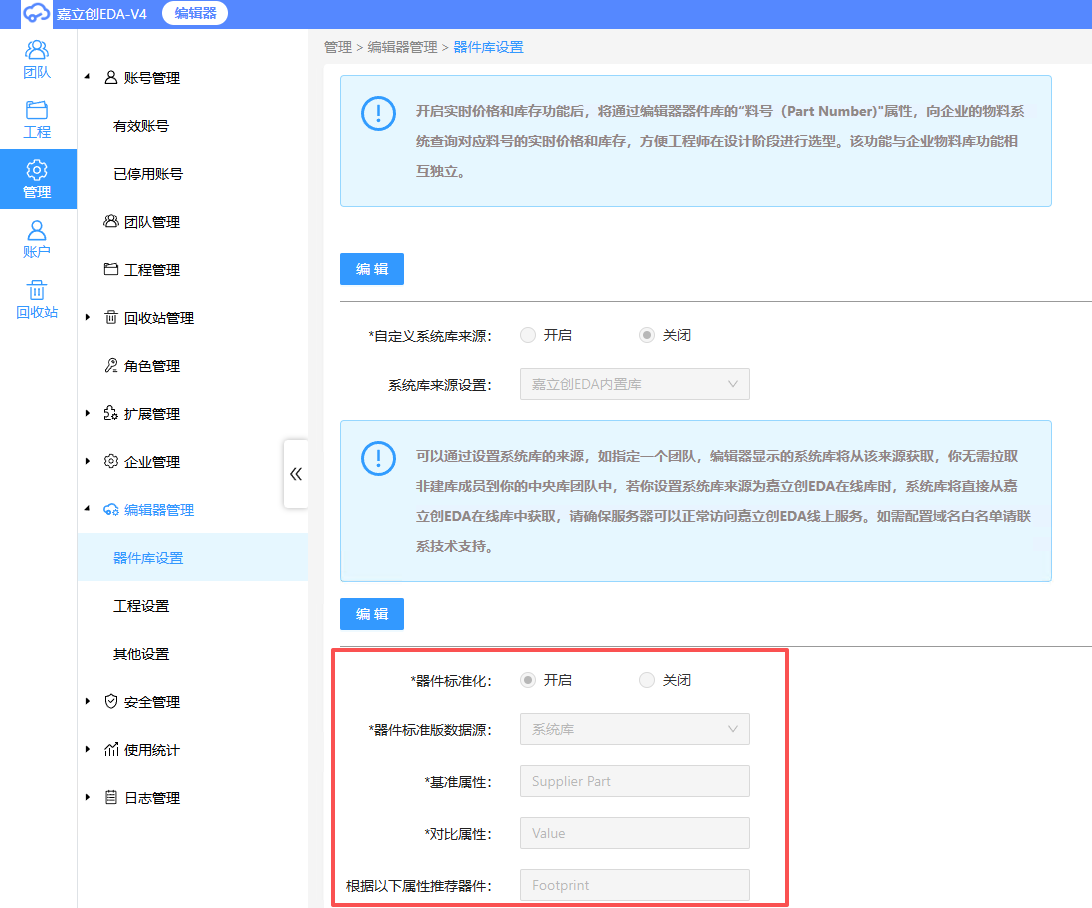Click the 企业管理 gear icon

click(111, 461)
